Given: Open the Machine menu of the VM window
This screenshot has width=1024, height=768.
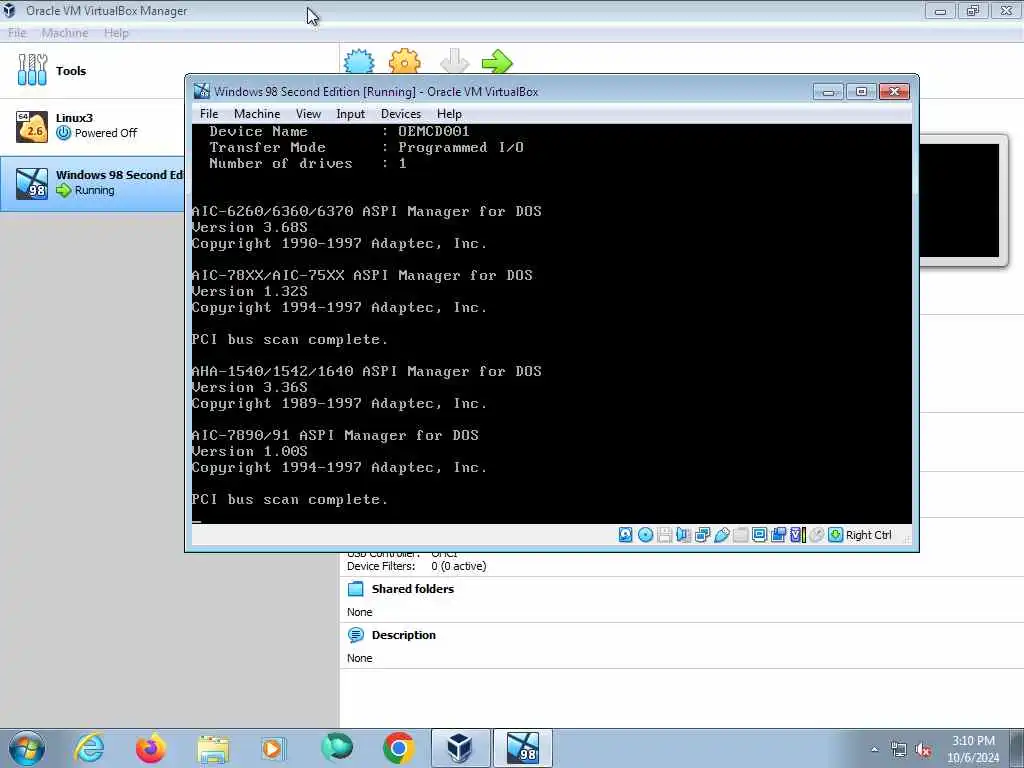Looking at the screenshot, I should tap(257, 114).
